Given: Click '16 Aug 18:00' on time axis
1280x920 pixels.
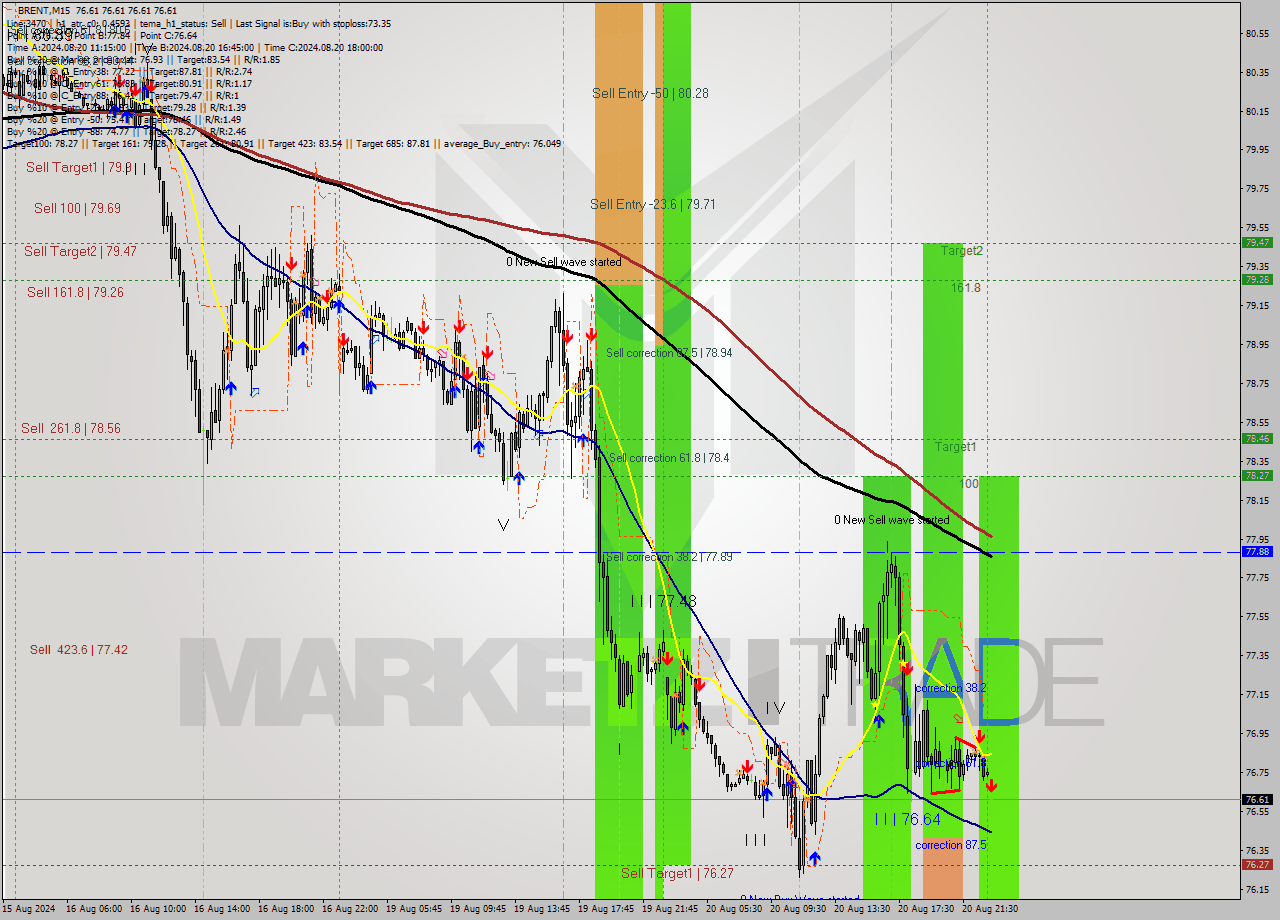Looking at the screenshot, I should pos(286,909).
